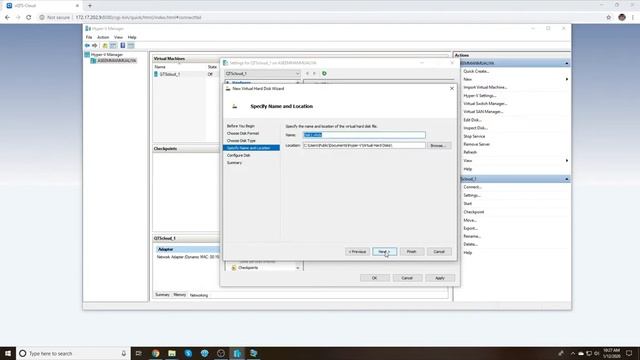Image resolution: width=640 pixels, height=360 pixels.
Task: Go to the Choose Disk Type step
Action: 241,141
